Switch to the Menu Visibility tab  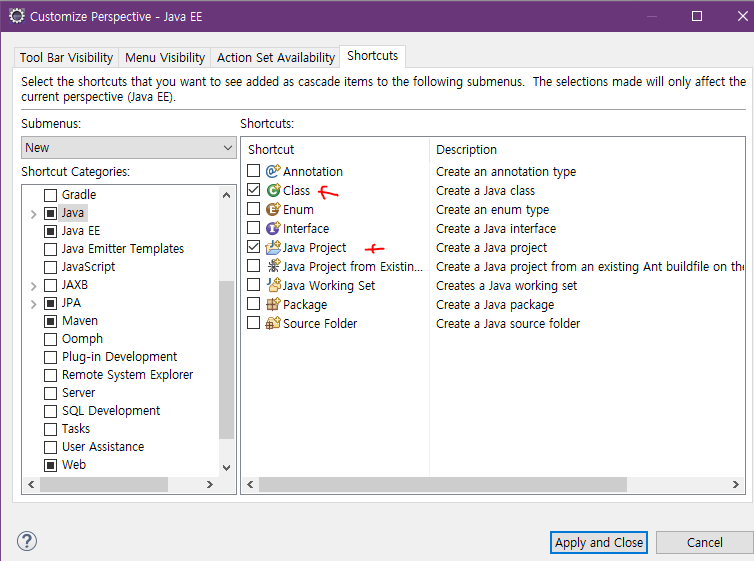[x=165, y=58]
